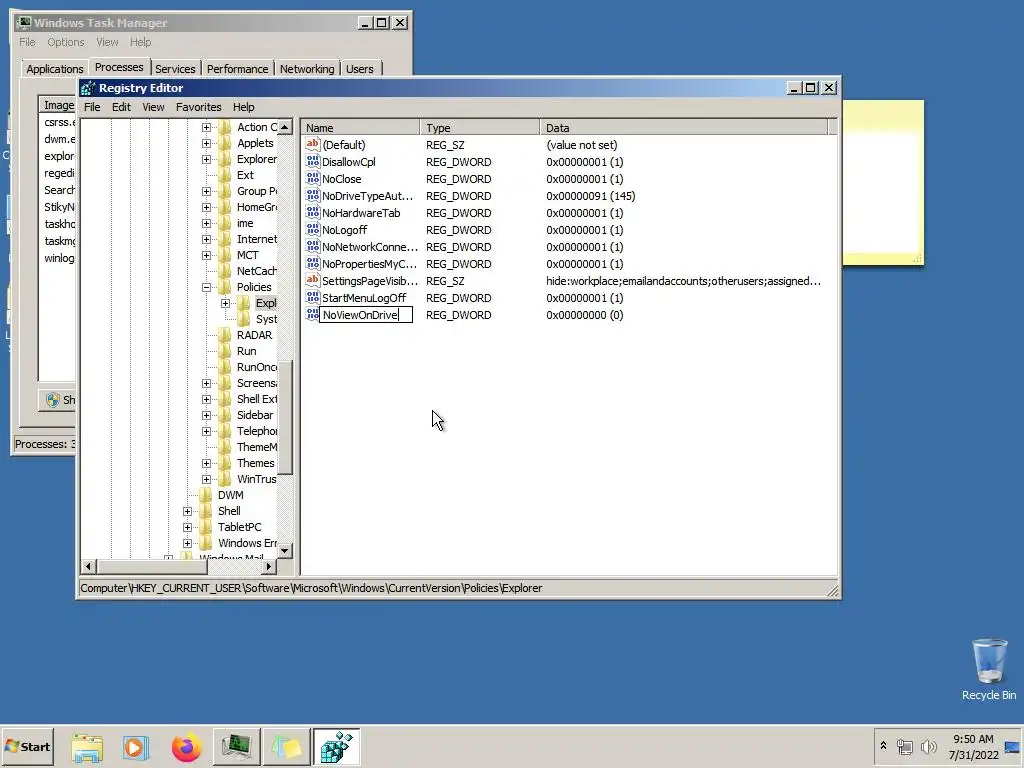1024x768 pixels.
Task: Open Sticky Notes taskbar button
Action: tap(286, 746)
